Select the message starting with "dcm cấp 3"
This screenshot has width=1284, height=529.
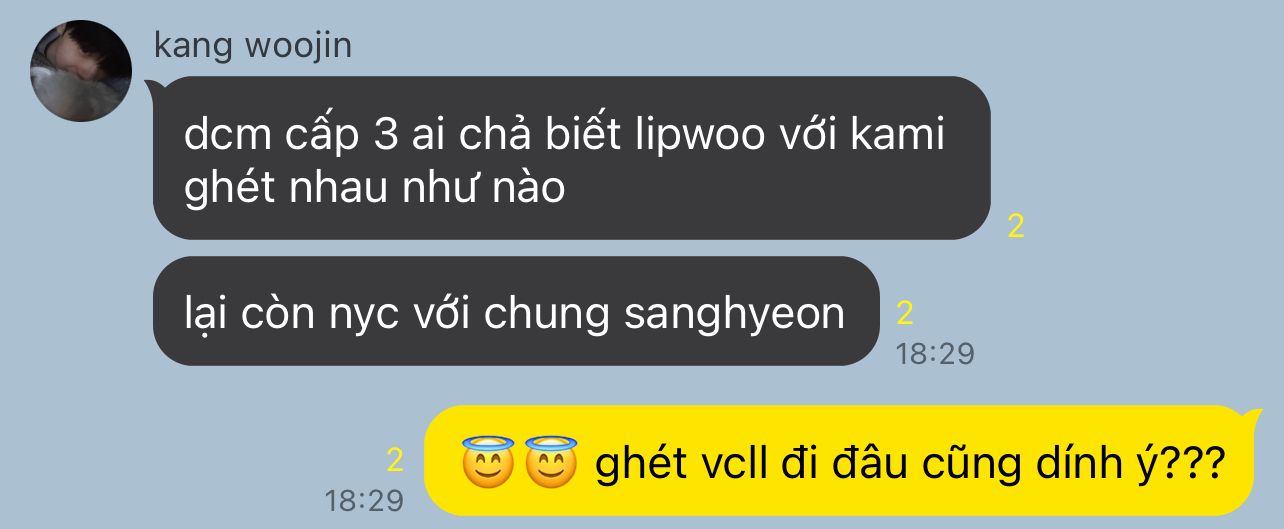(x=570, y=158)
